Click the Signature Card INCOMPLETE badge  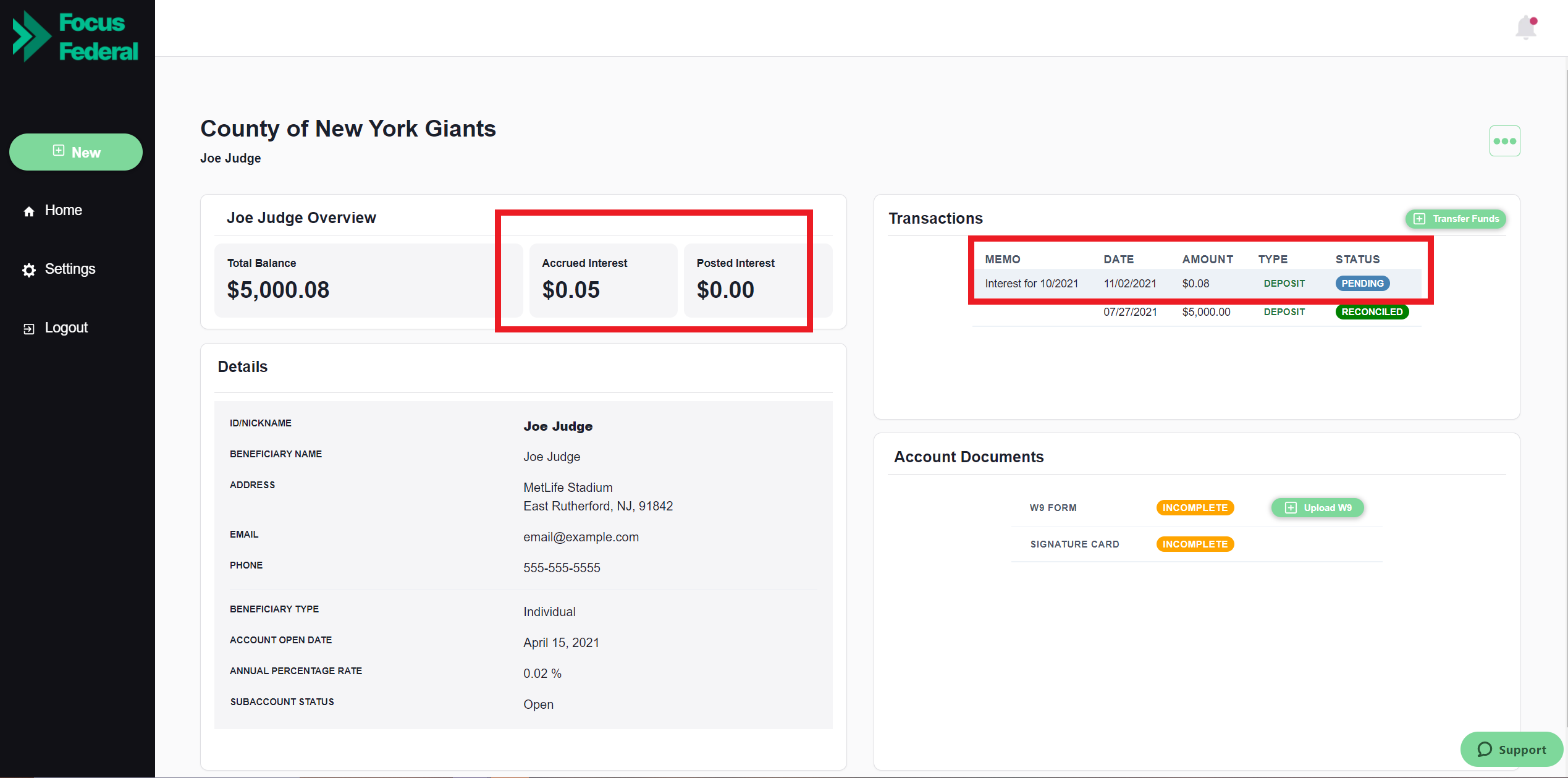click(x=1194, y=544)
